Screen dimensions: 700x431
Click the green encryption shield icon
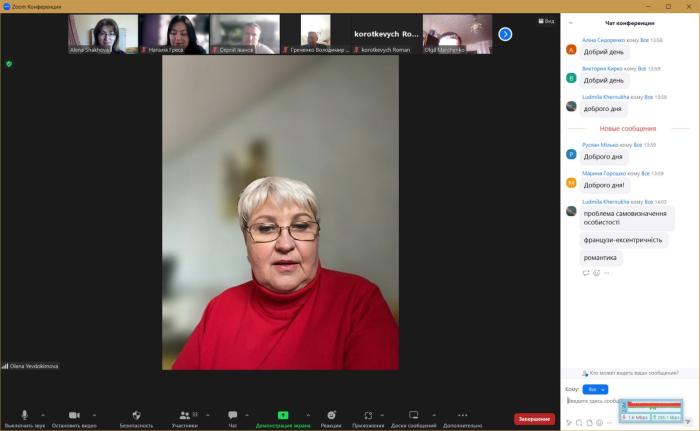point(9,63)
